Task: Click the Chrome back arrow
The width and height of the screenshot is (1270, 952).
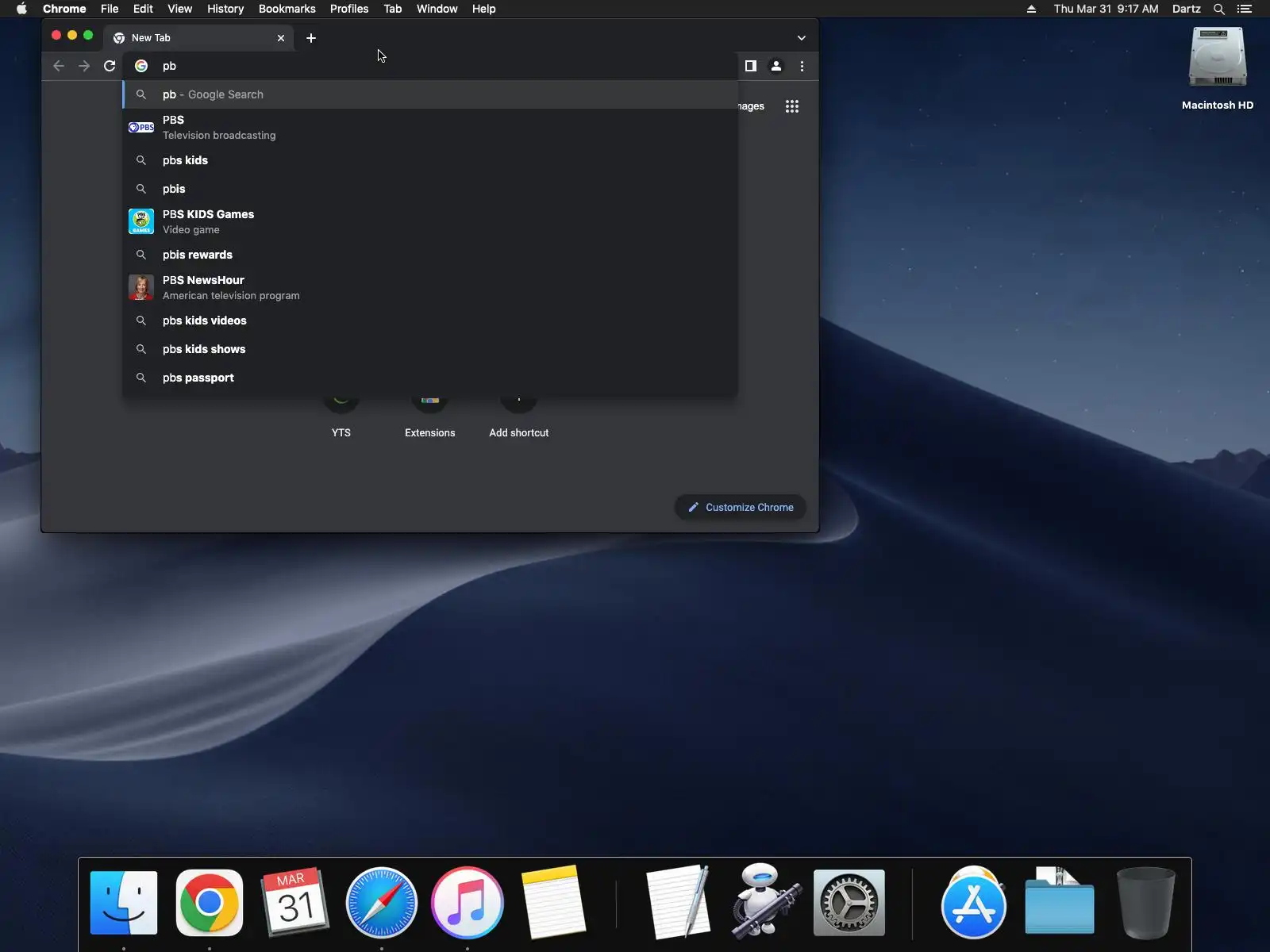Action: point(58,66)
